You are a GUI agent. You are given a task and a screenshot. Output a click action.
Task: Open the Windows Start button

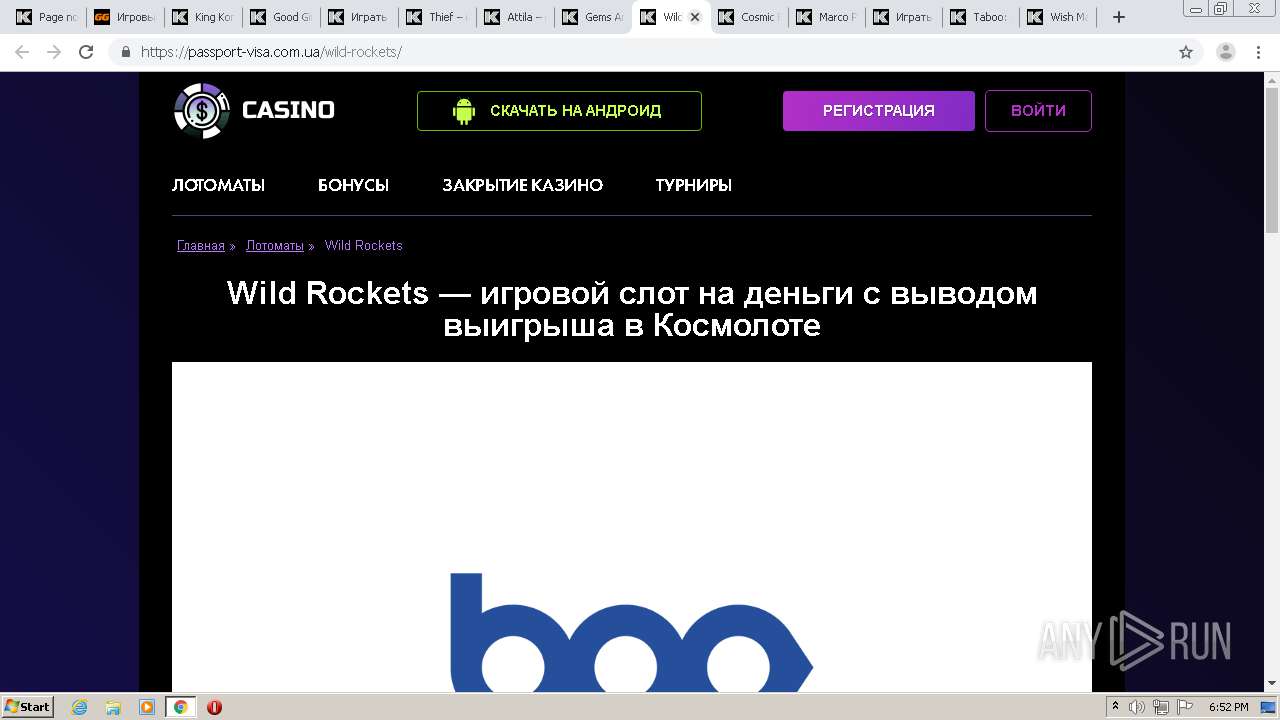[x=27, y=707]
